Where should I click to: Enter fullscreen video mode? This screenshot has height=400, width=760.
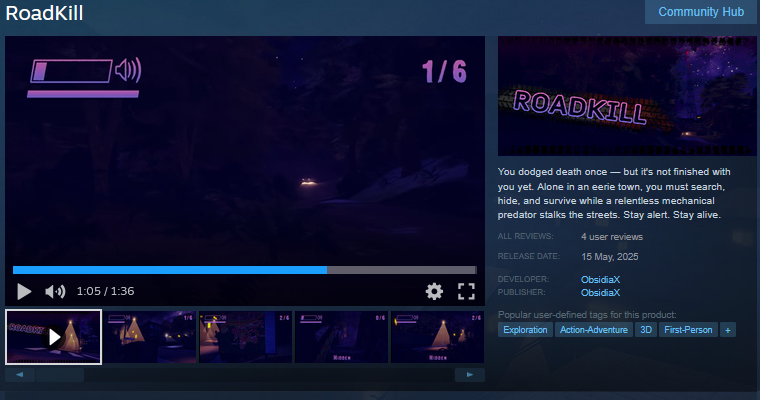(x=466, y=291)
